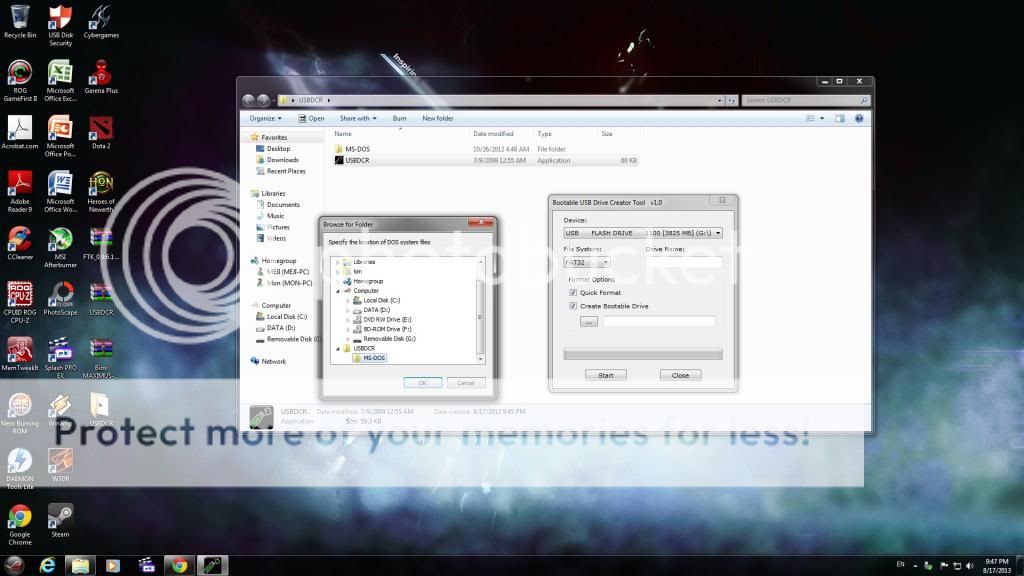Viewport: 1024px width, 576px height.
Task: Toggle the Create Bootable Drive checkbox
Action: point(573,306)
